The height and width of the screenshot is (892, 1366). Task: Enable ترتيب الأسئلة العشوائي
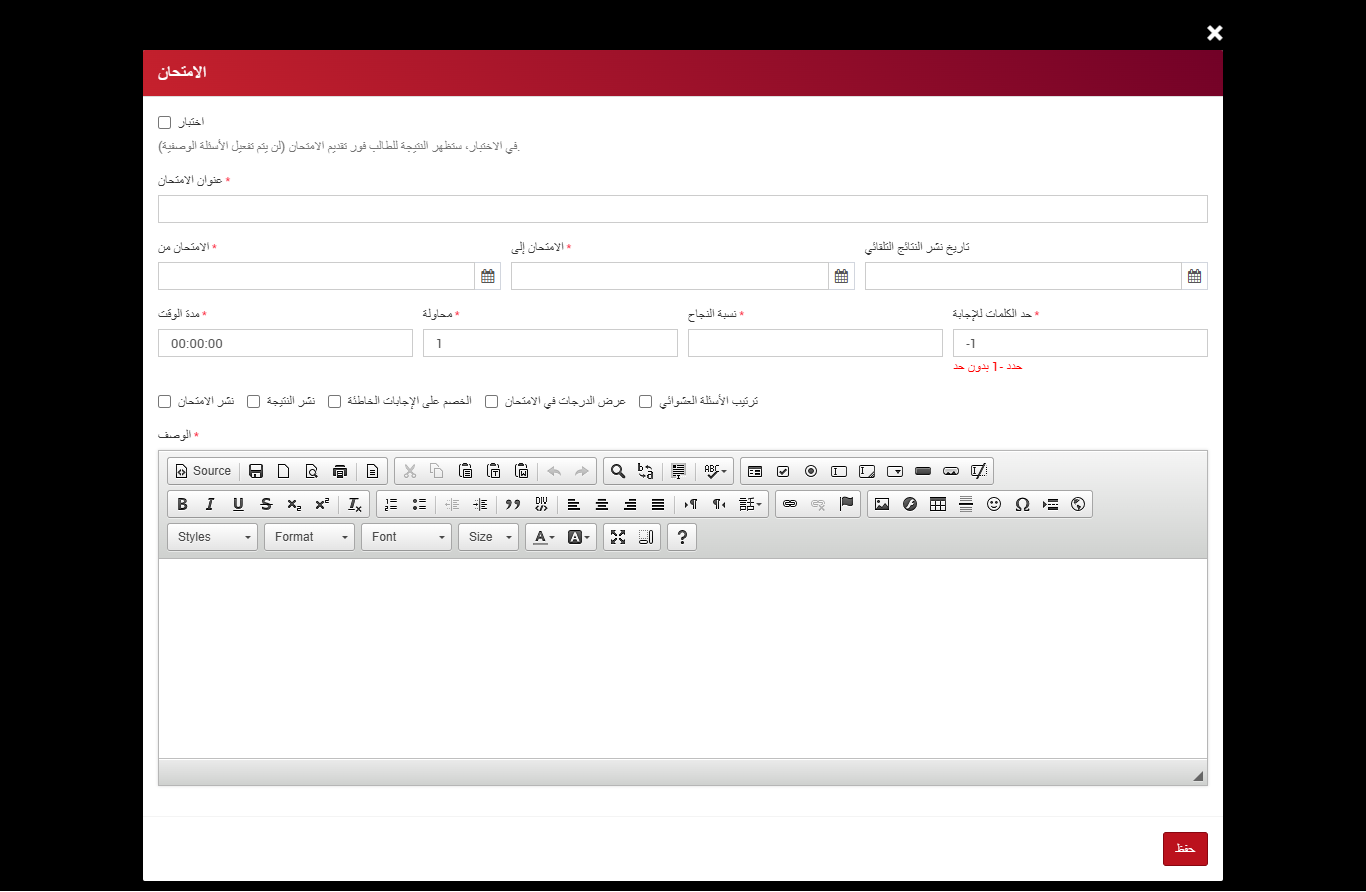pyautogui.click(x=646, y=400)
